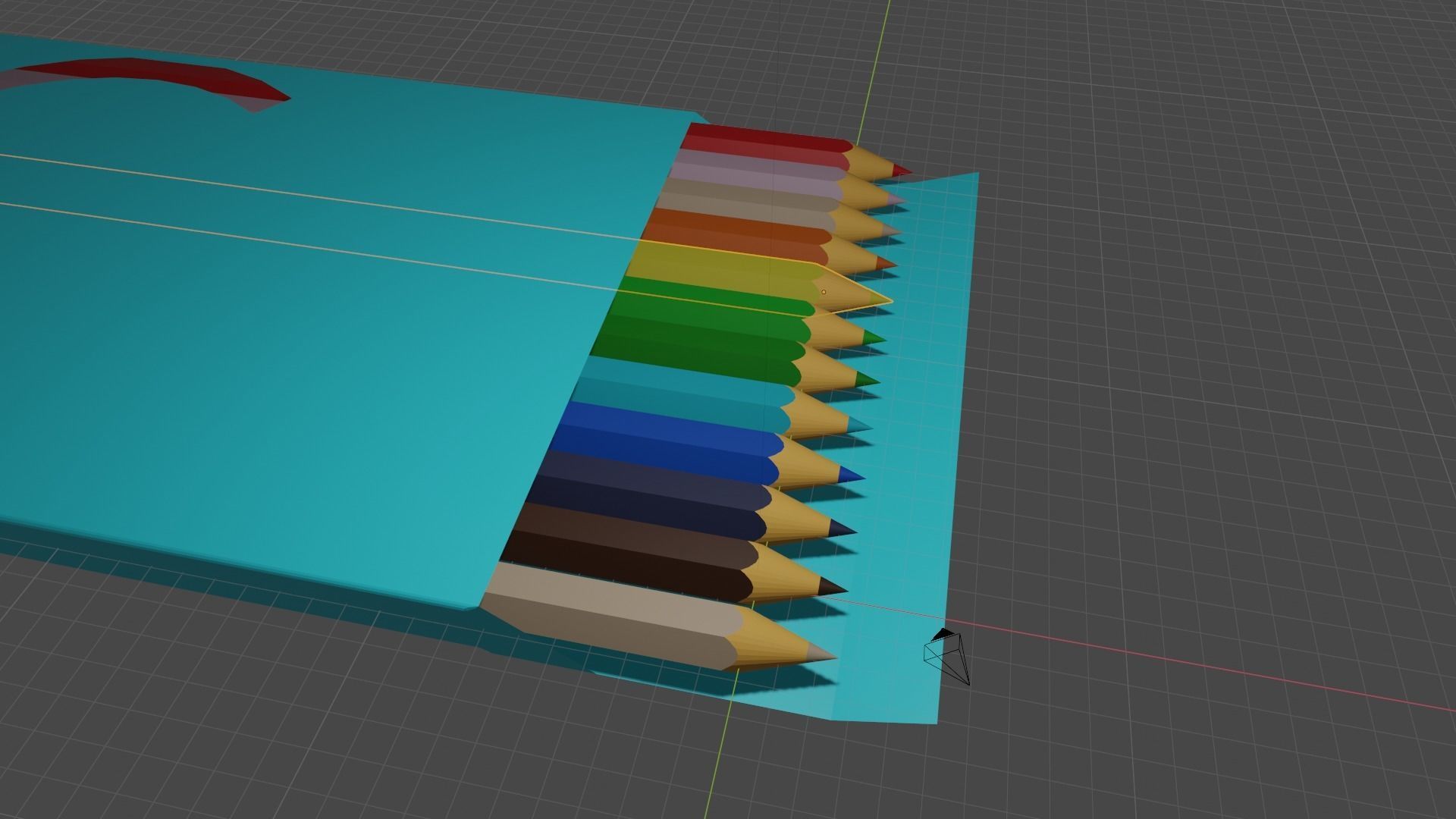
Task: Click the selected yellow pencil's origin dot
Action: pyautogui.click(x=824, y=291)
